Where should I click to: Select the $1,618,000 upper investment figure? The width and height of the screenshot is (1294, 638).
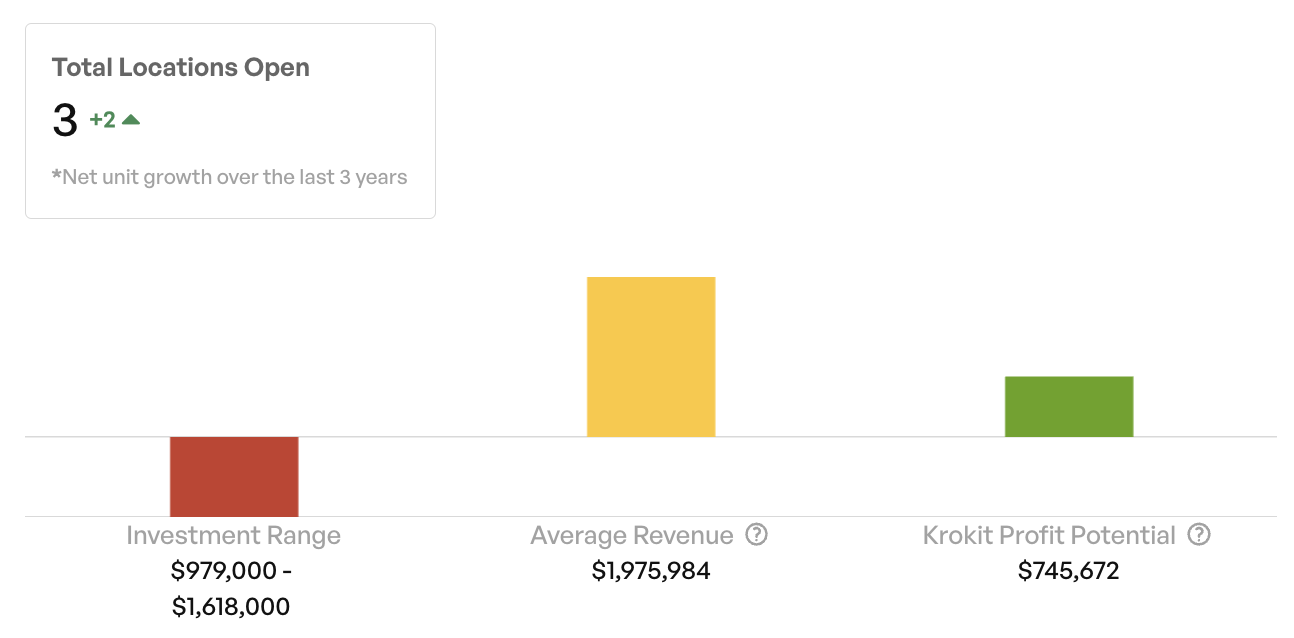[x=231, y=606]
